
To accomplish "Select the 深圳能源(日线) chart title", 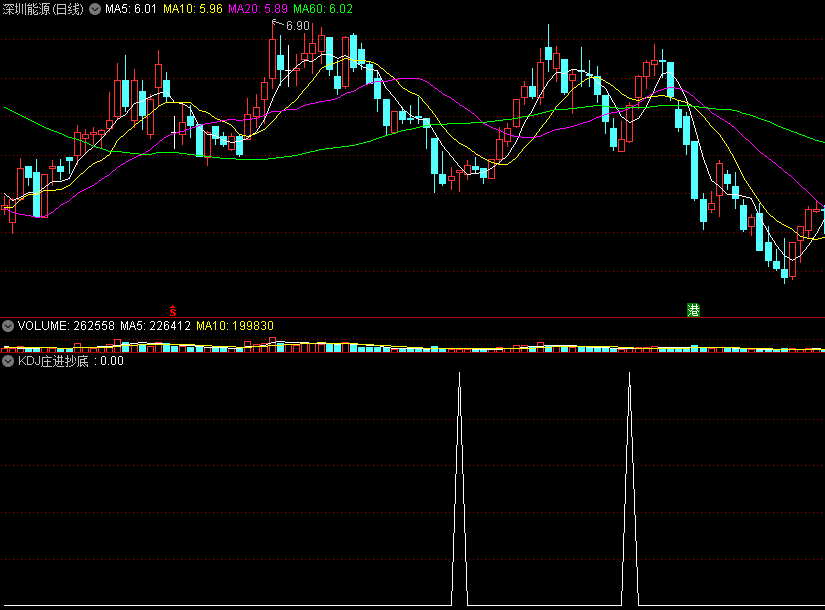I will tap(43, 9).
